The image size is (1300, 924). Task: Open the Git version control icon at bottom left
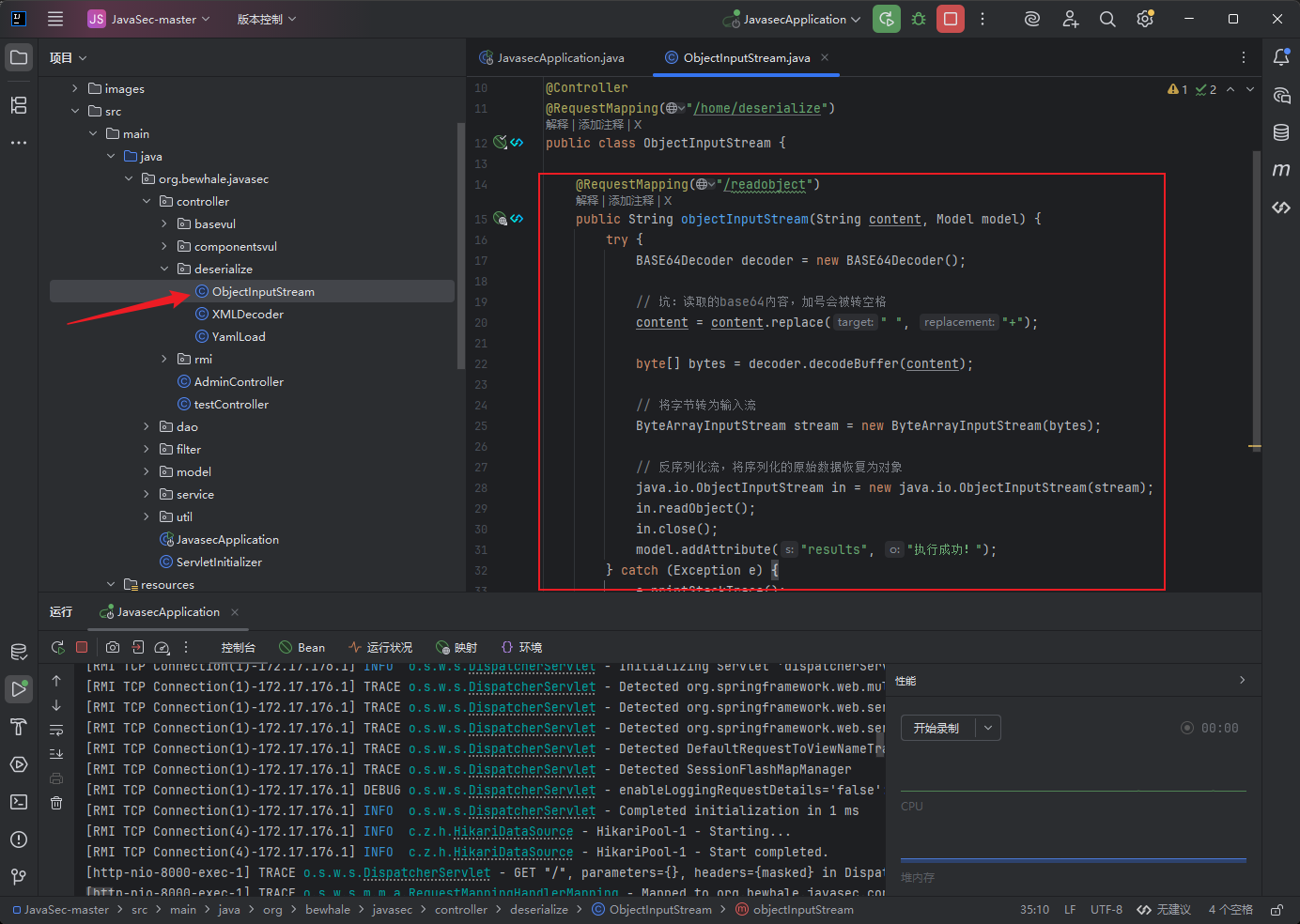click(19, 876)
